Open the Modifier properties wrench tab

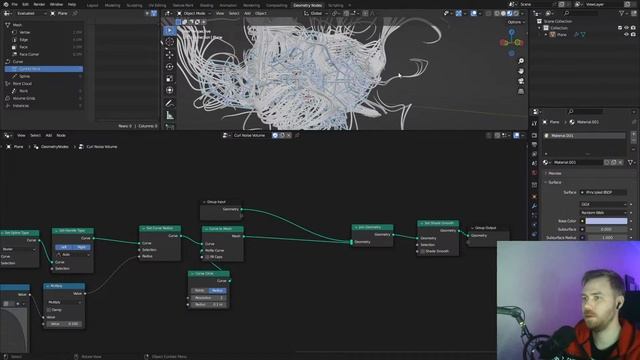point(534,206)
